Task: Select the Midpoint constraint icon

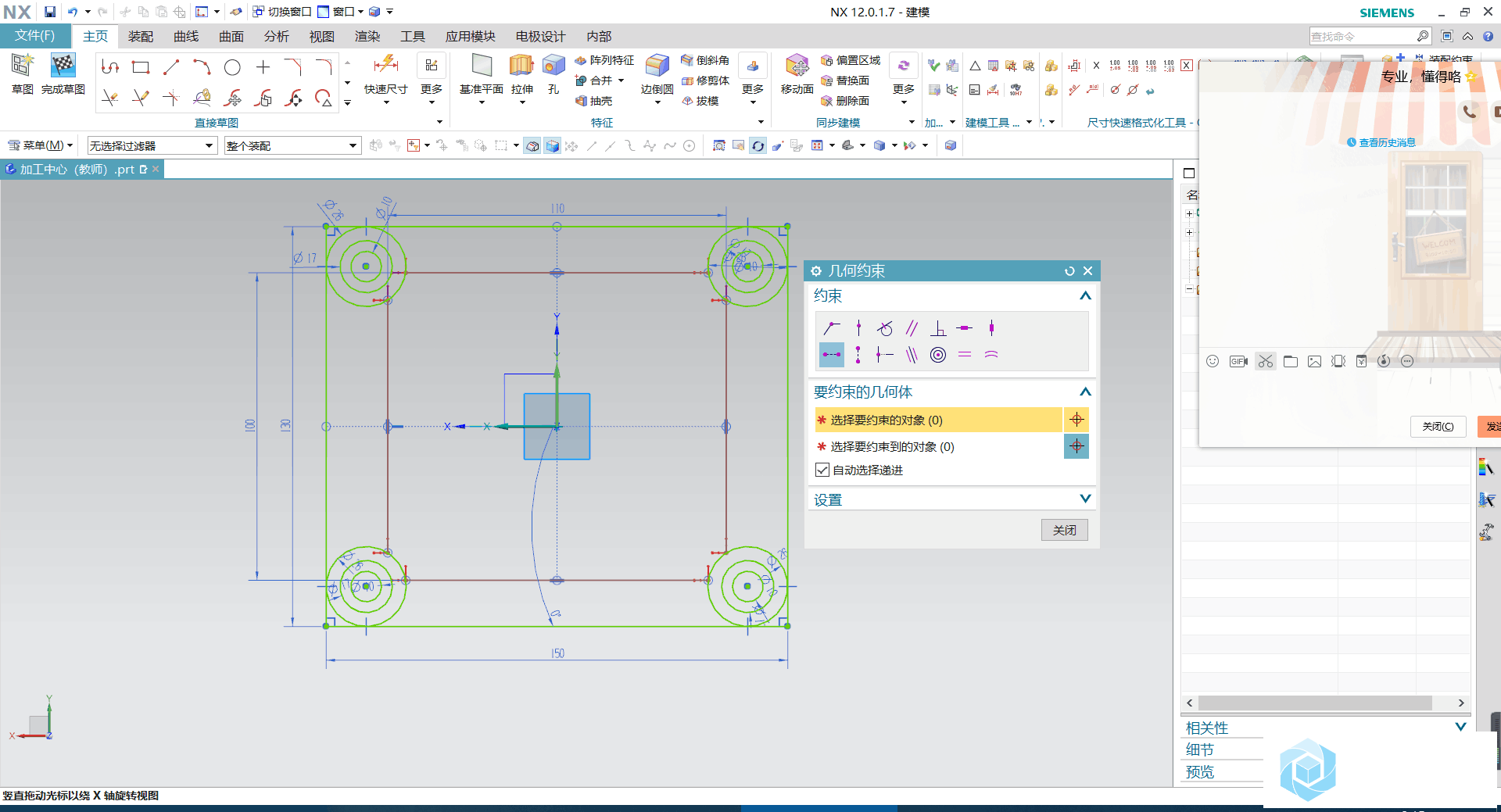Action: 885,355
